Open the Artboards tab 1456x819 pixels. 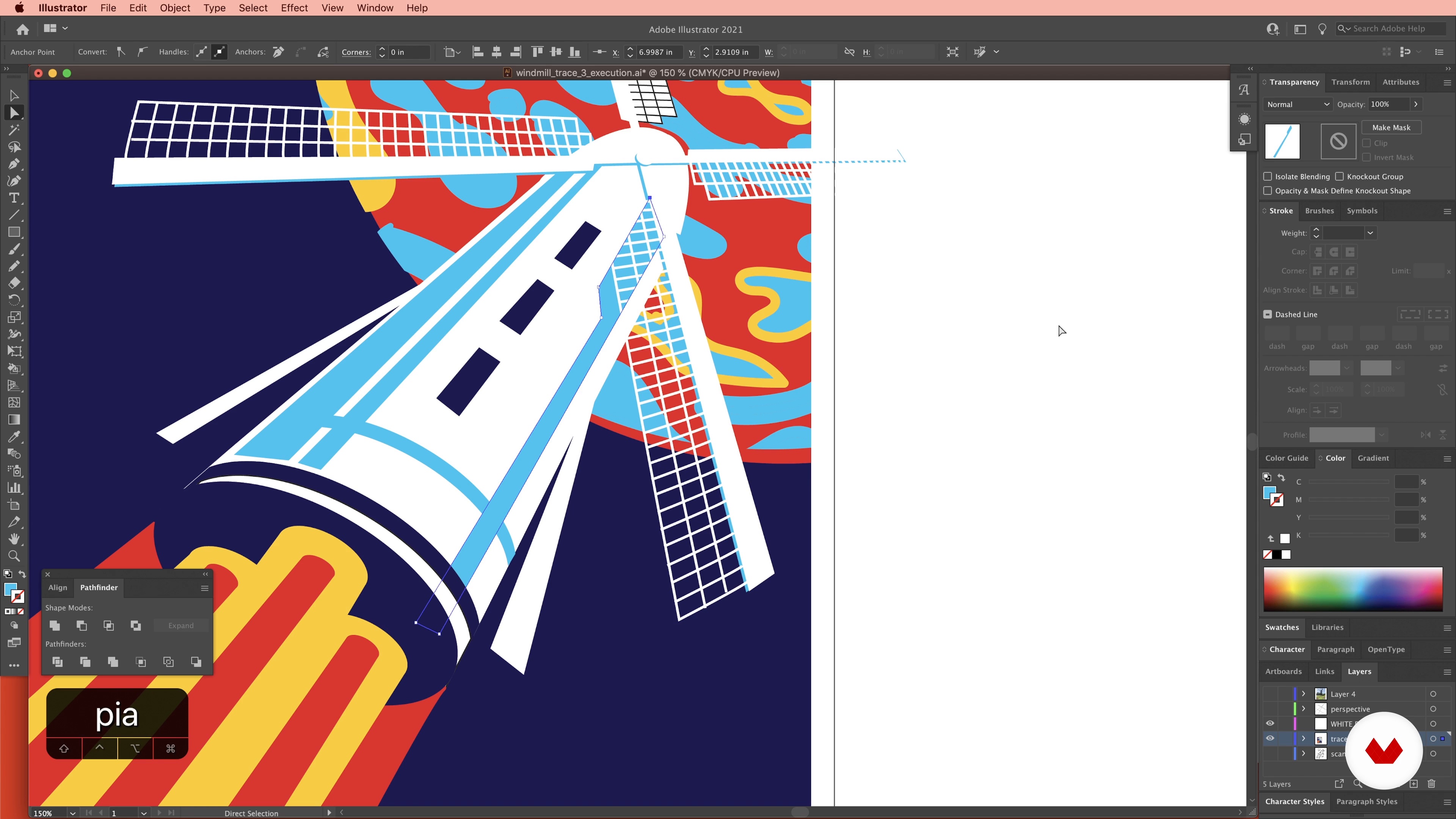[x=1283, y=671]
